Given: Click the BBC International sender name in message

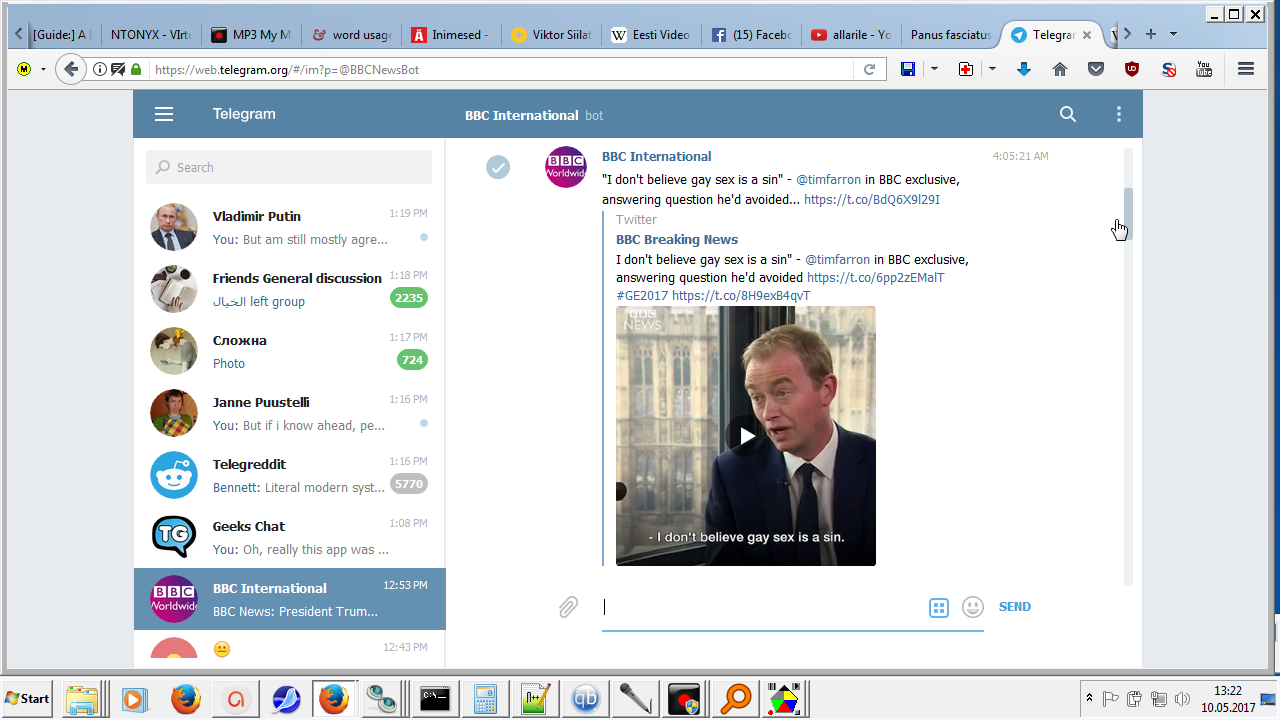Looking at the screenshot, I should pos(656,156).
